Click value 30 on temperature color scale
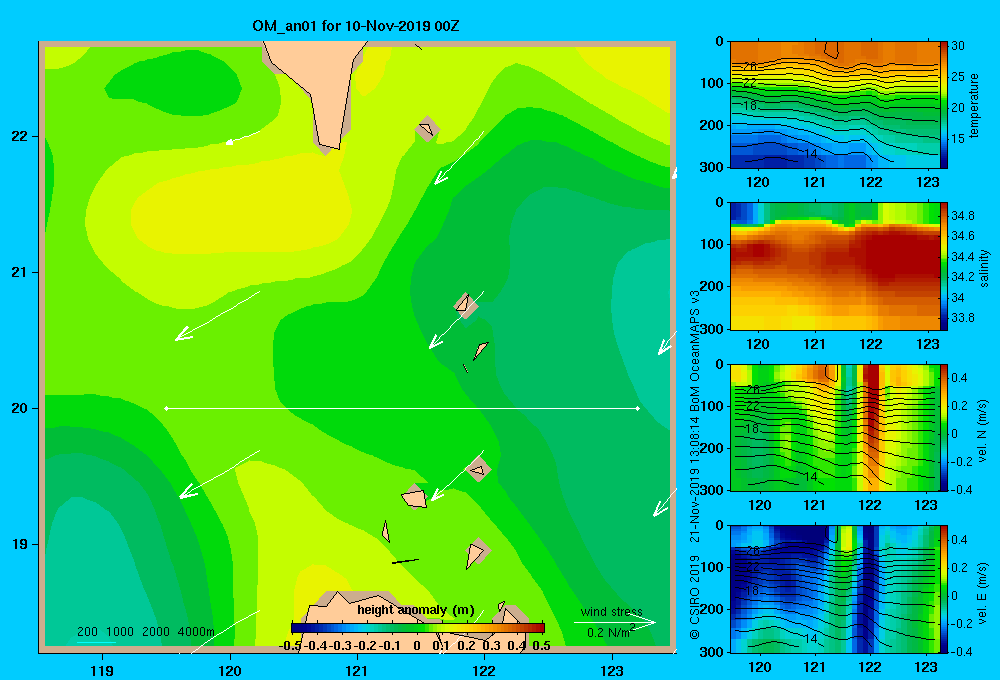The image size is (1000, 680). [x=958, y=46]
